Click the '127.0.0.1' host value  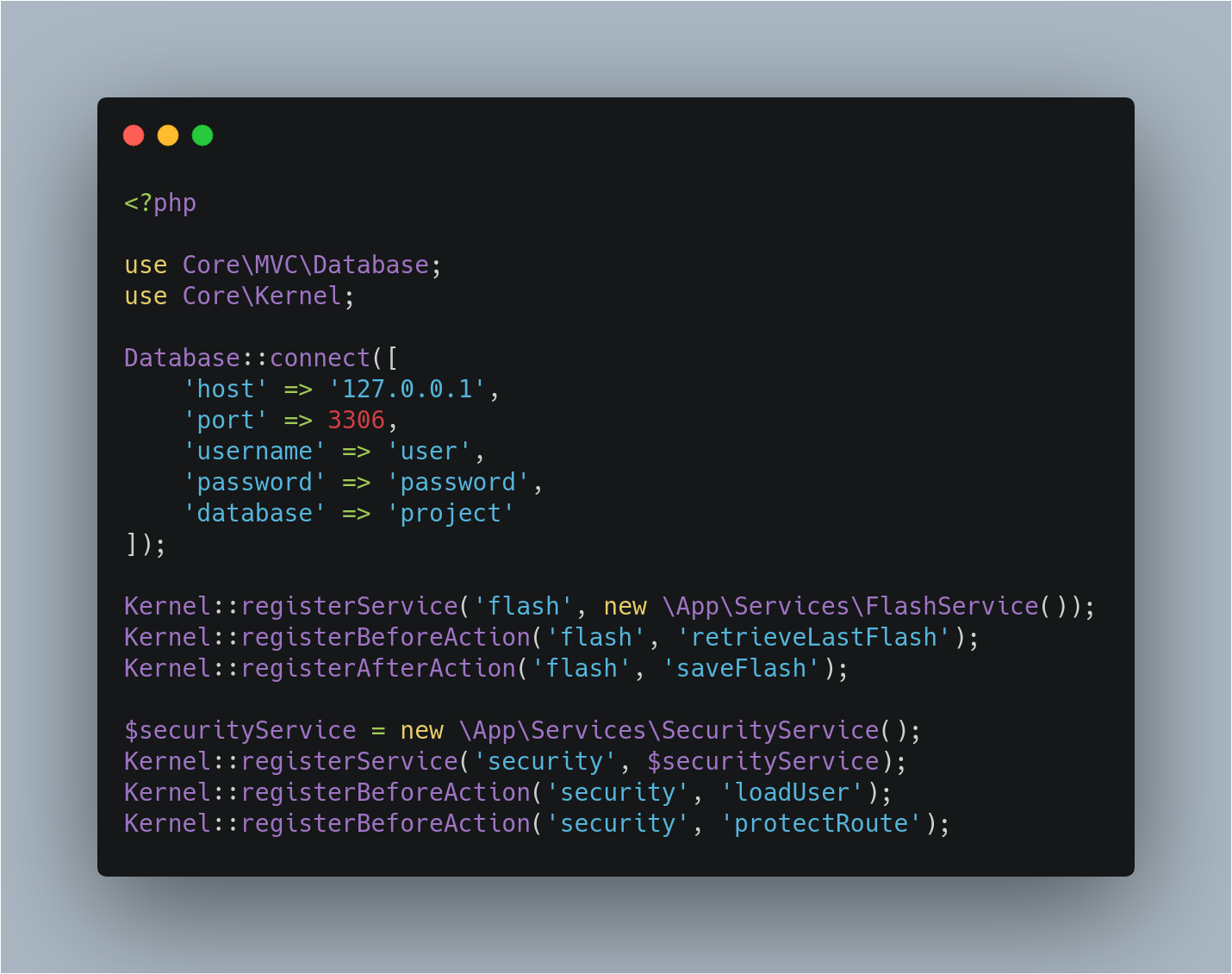[408, 389]
